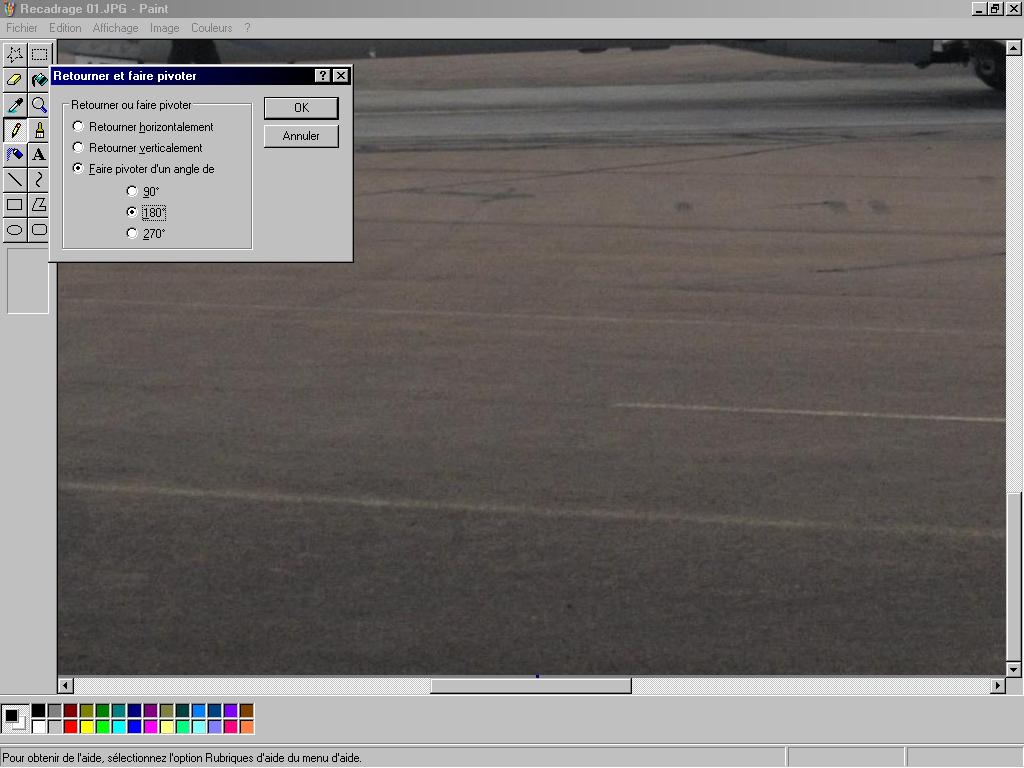The height and width of the screenshot is (768, 1024).
Task: Click the Annuler button
Action: (x=301, y=136)
